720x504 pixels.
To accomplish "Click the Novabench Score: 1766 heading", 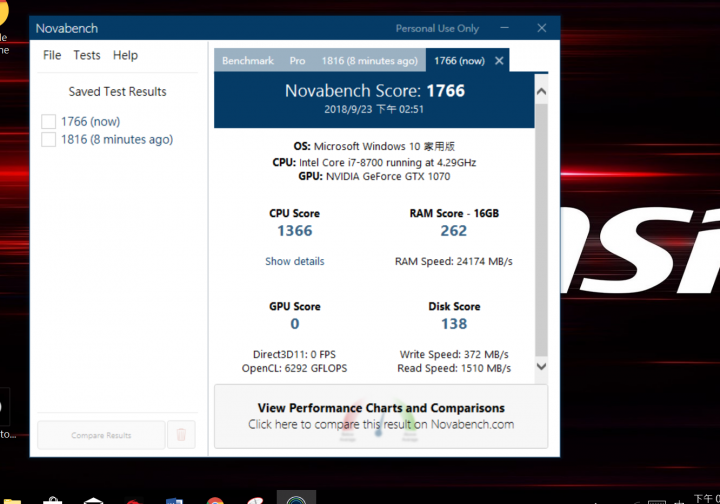I will 375,90.
